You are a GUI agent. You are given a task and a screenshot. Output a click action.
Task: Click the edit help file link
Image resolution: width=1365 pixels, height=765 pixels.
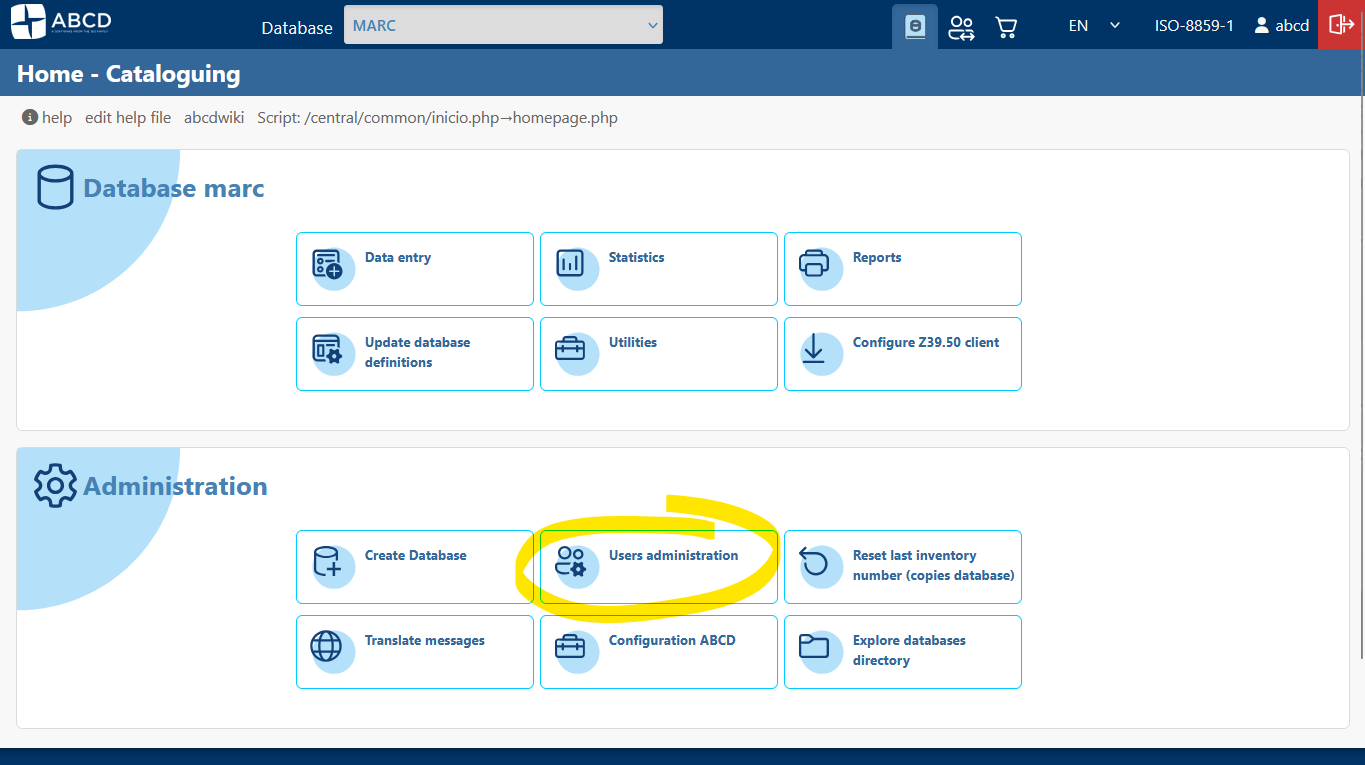coord(128,118)
